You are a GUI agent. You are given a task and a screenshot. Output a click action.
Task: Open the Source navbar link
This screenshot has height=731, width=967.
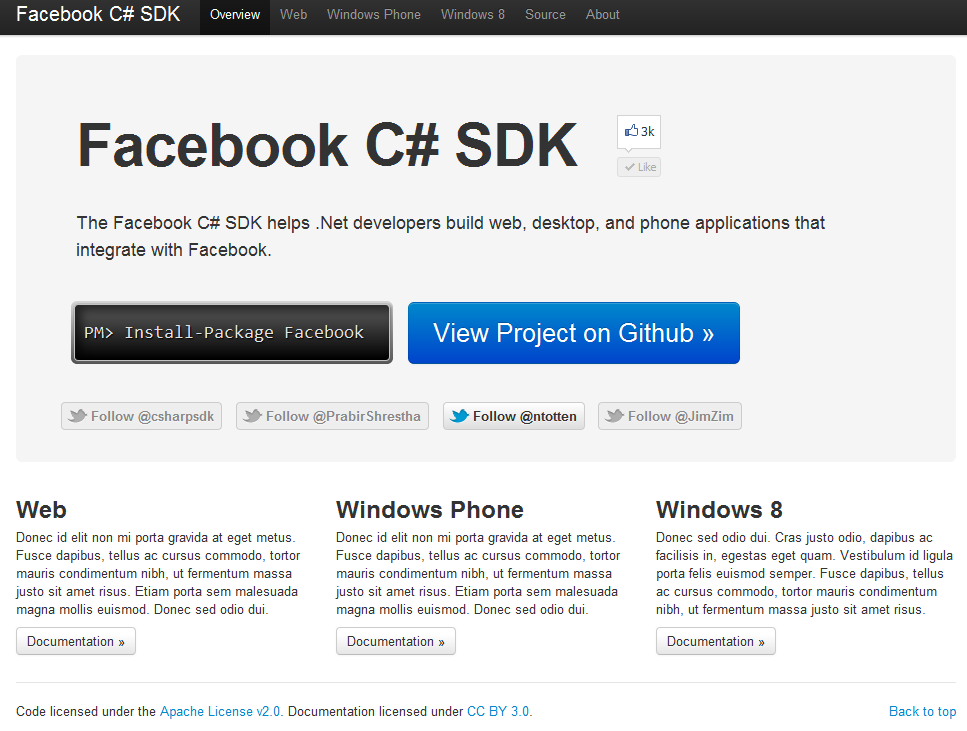tap(545, 15)
